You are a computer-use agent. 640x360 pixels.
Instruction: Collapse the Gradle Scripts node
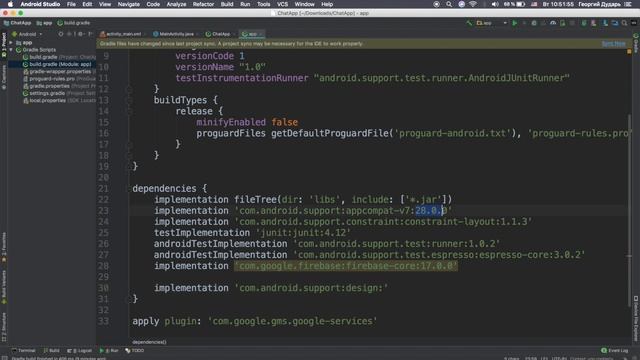tap(11, 50)
